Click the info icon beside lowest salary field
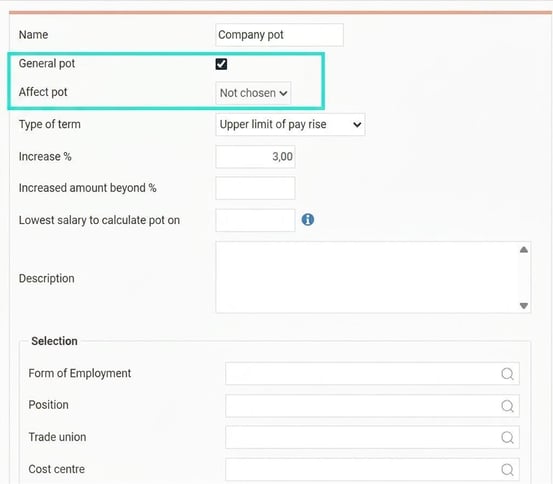Viewport: 553px width, 484px height. pos(308,219)
